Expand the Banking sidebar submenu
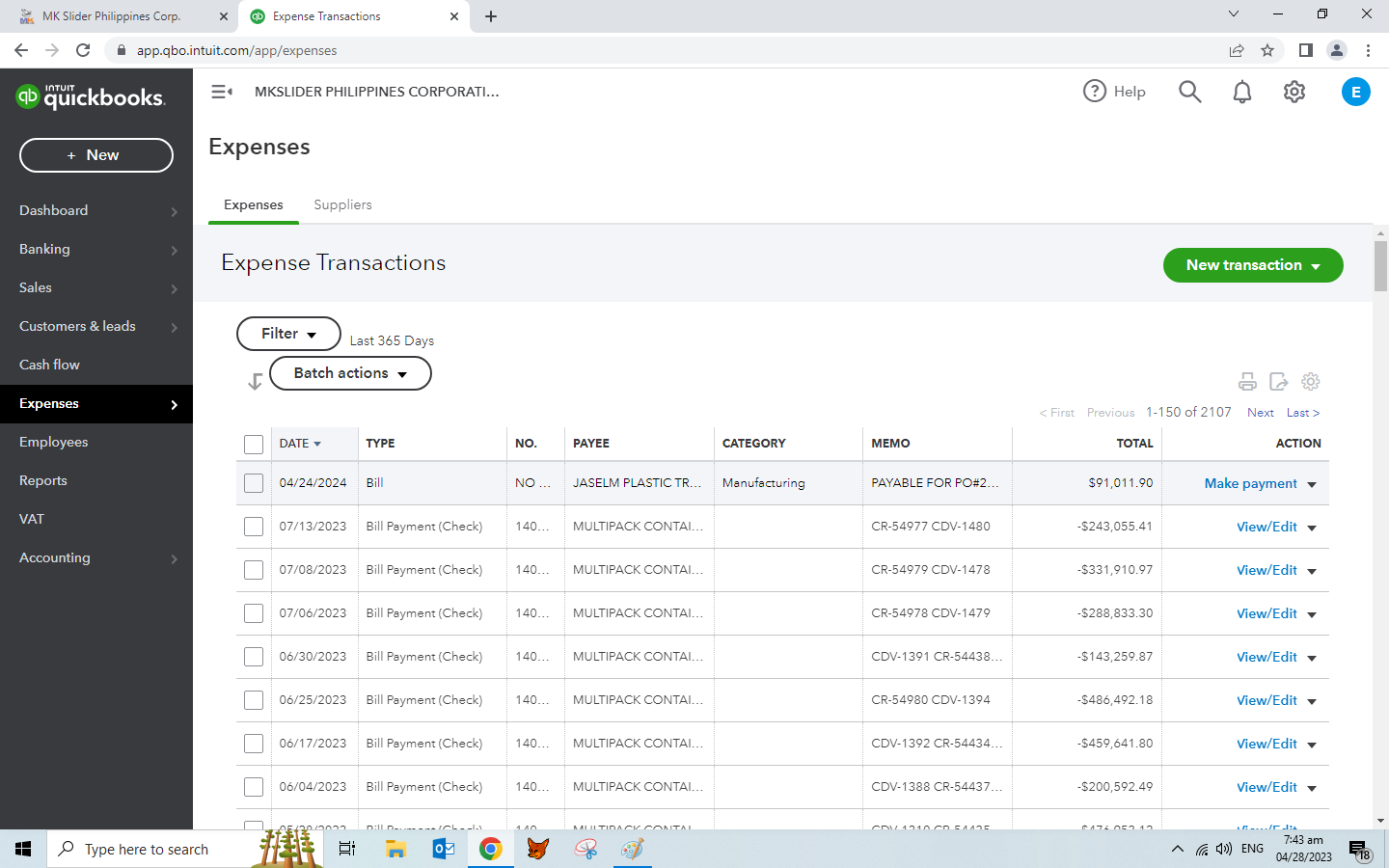 pyautogui.click(x=175, y=250)
